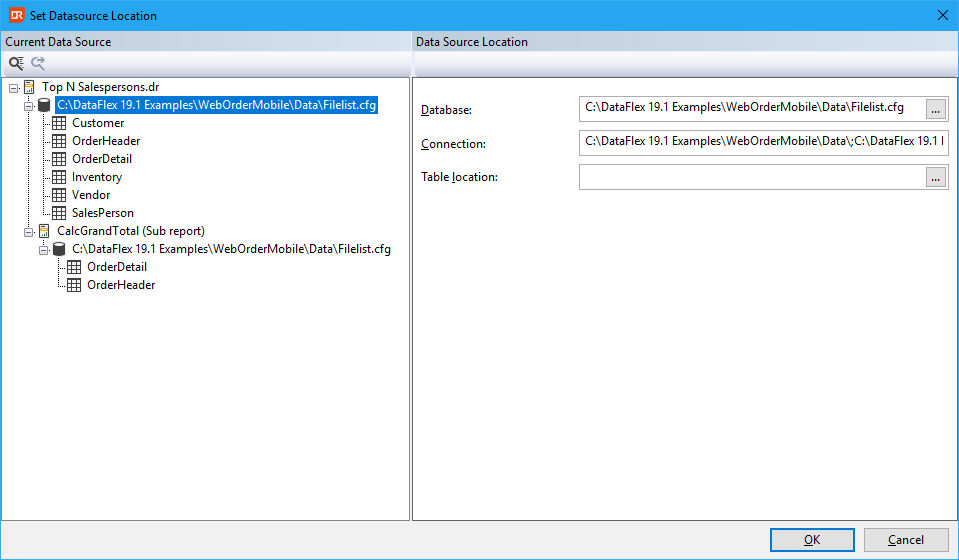Click the CalcGrandTotal sub report icon
Screen dimensions: 959x560
coord(44,231)
